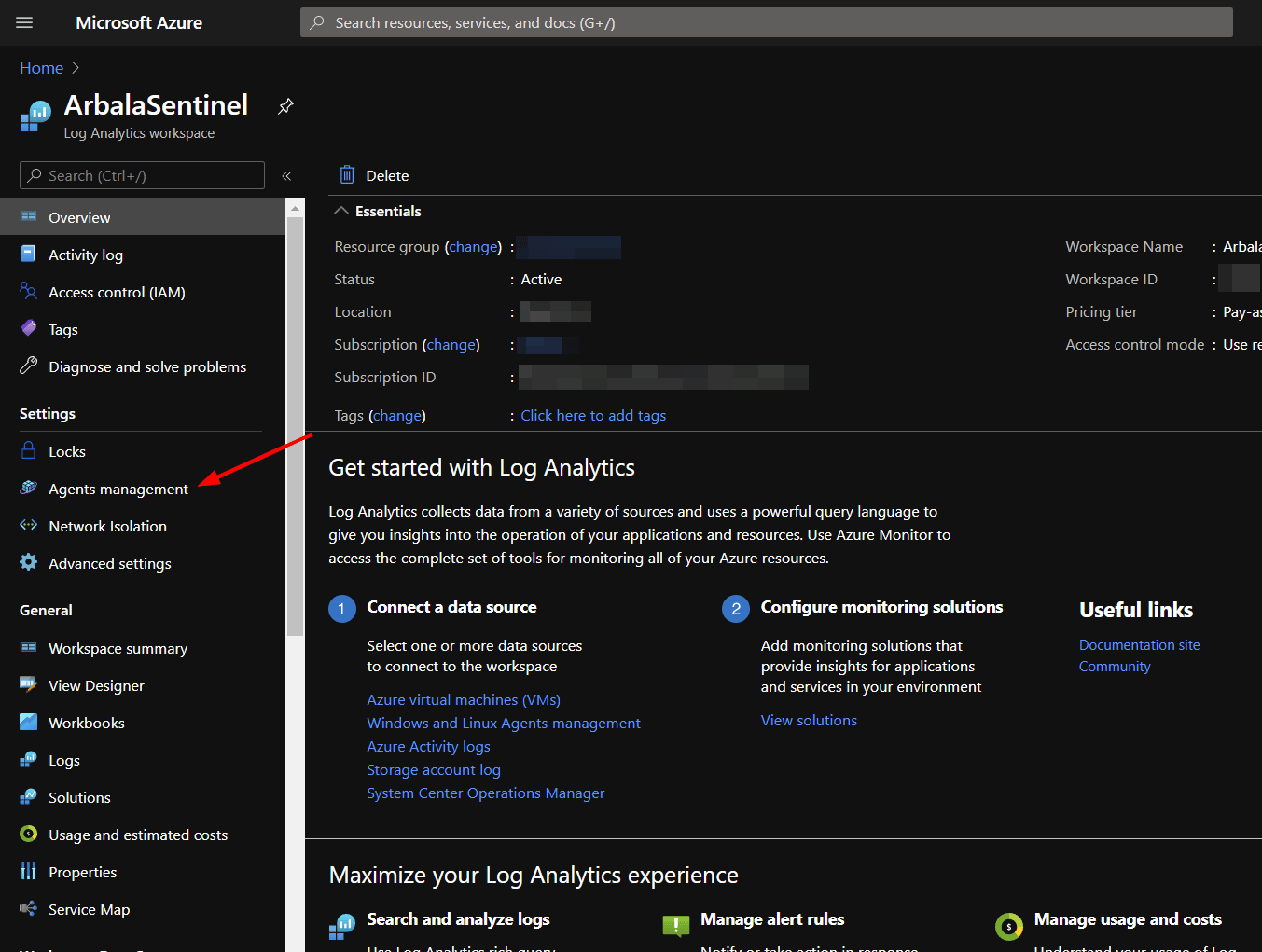This screenshot has width=1262, height=952.
Task: Click the Solutions icon
Action: tap(29, 796)
